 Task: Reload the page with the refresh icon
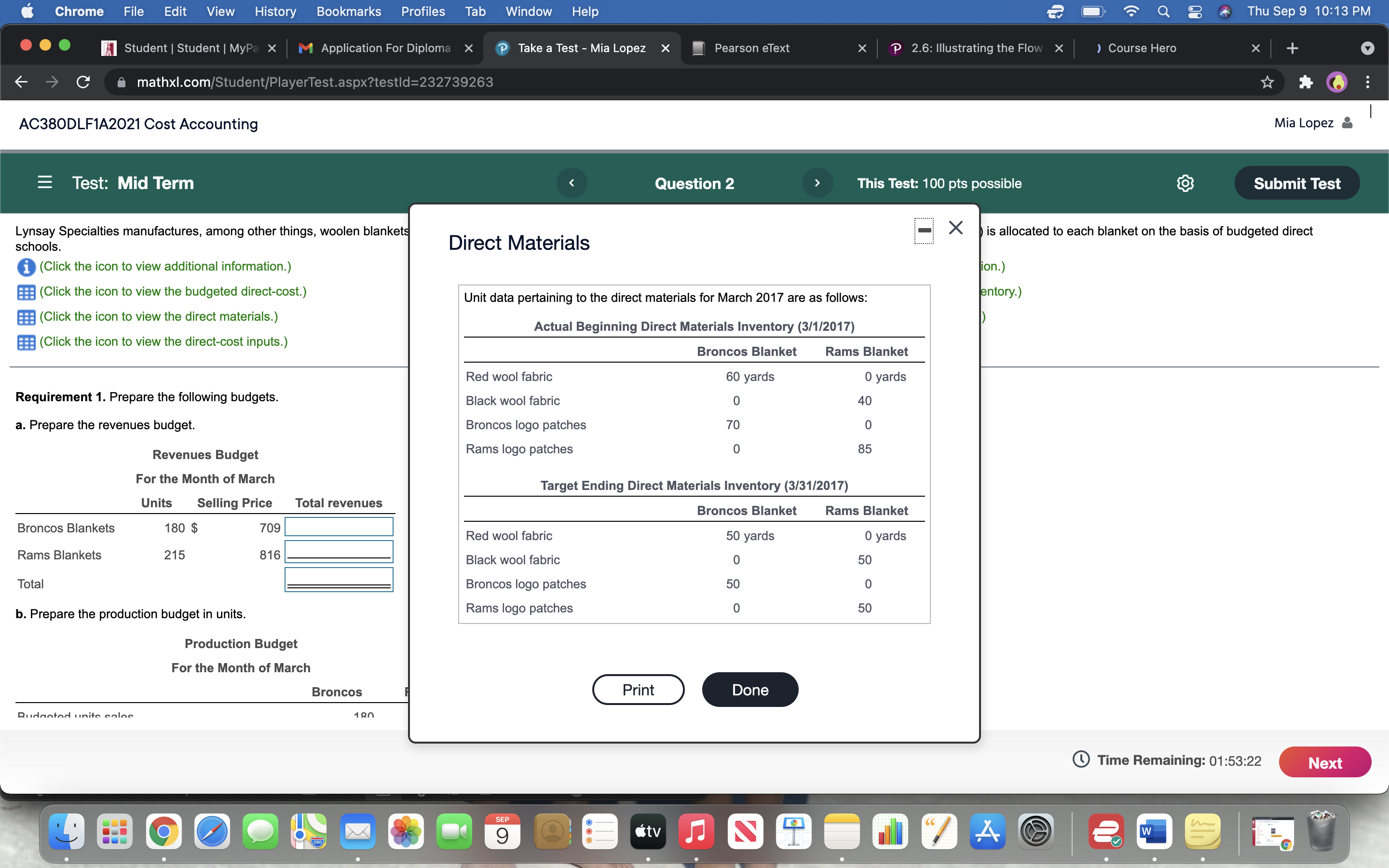coord(82,82)
